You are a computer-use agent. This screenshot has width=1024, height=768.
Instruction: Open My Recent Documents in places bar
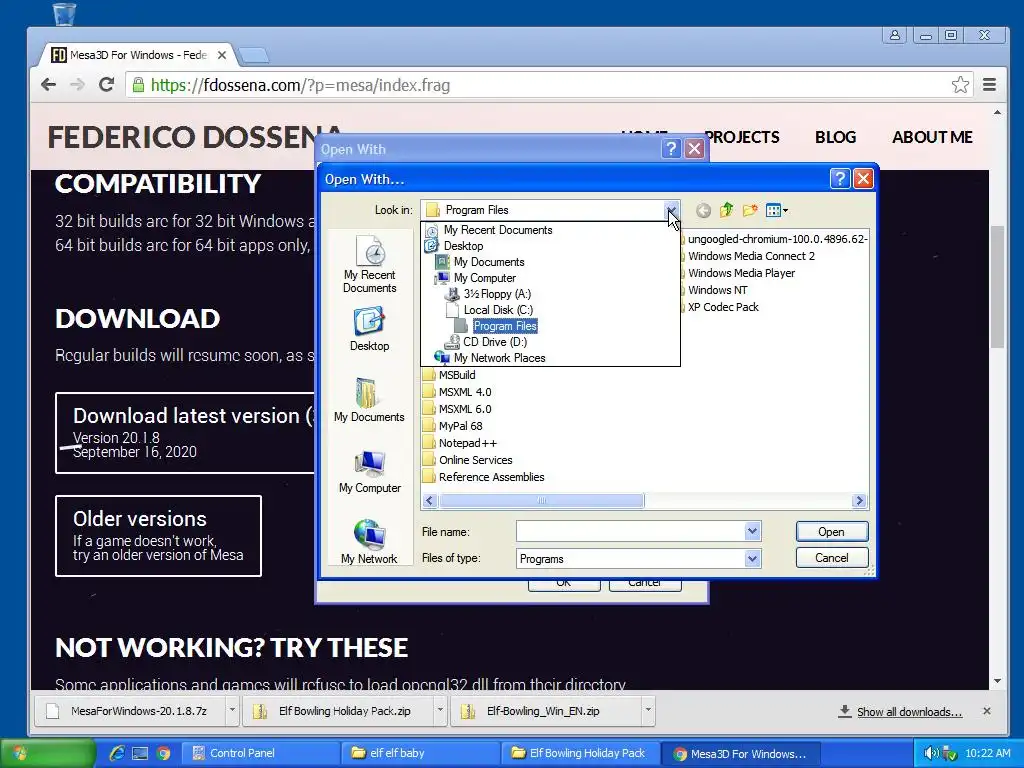click(370, 264)
